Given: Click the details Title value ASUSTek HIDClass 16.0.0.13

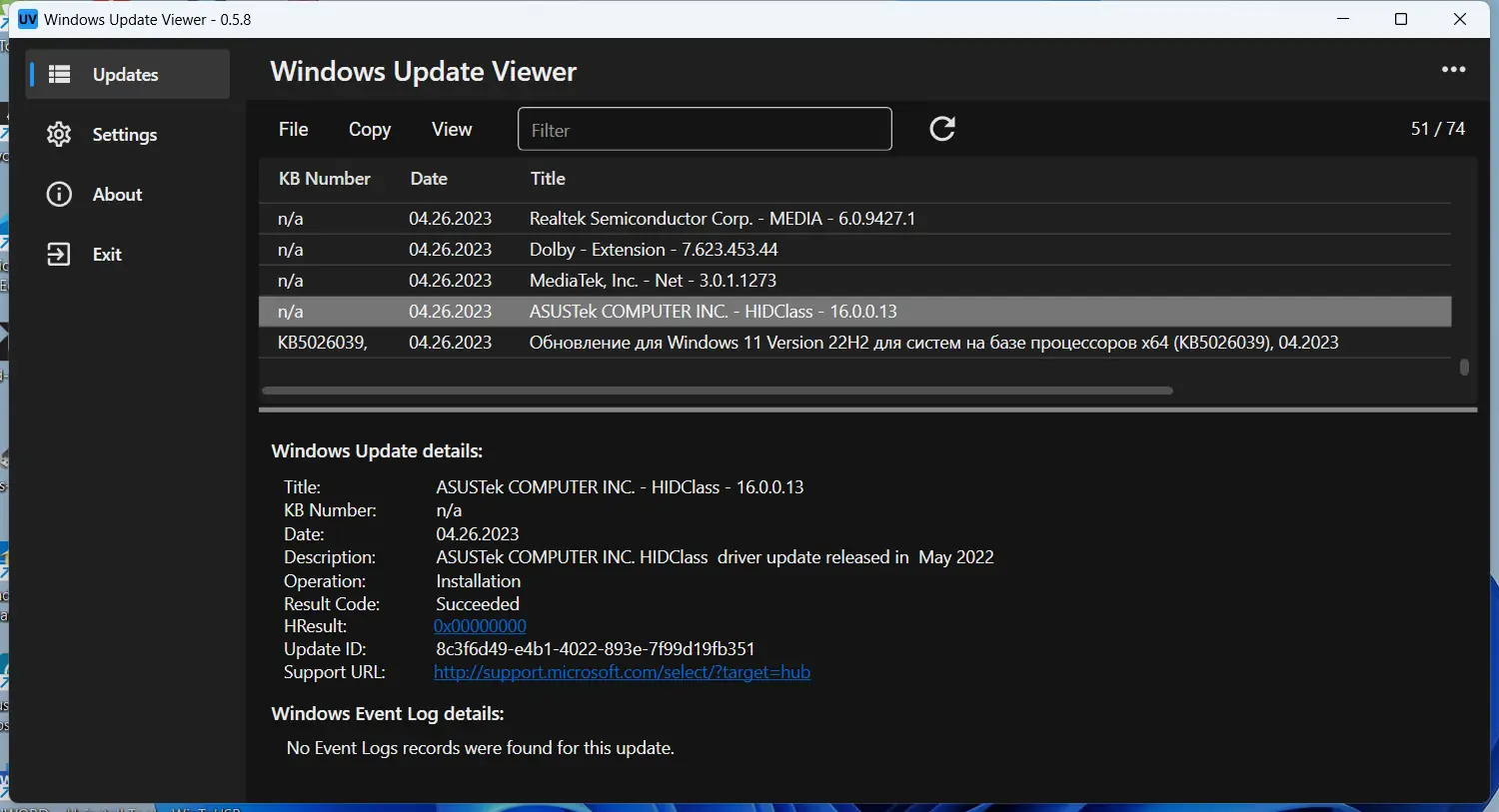Looking at the screenshot, I should tap(620, 487).
